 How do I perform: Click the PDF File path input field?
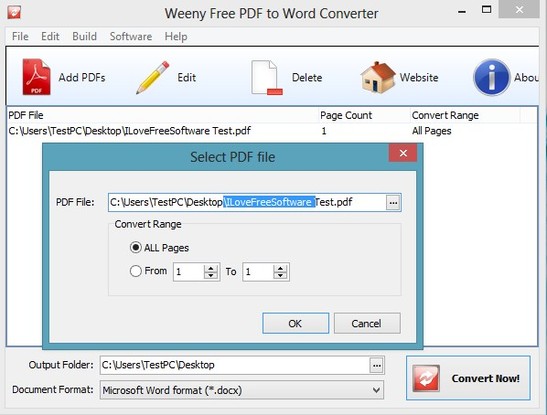(x=247, y=202)
